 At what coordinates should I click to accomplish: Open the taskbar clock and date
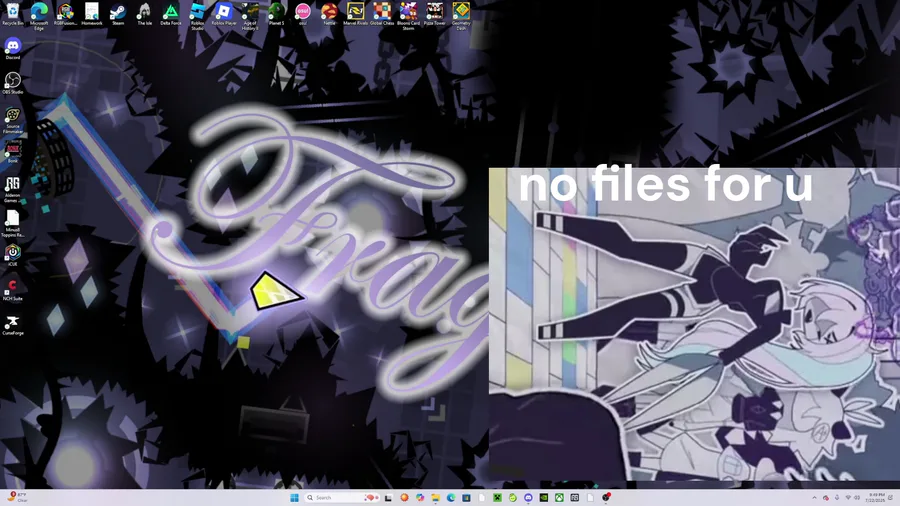(876, 497)
